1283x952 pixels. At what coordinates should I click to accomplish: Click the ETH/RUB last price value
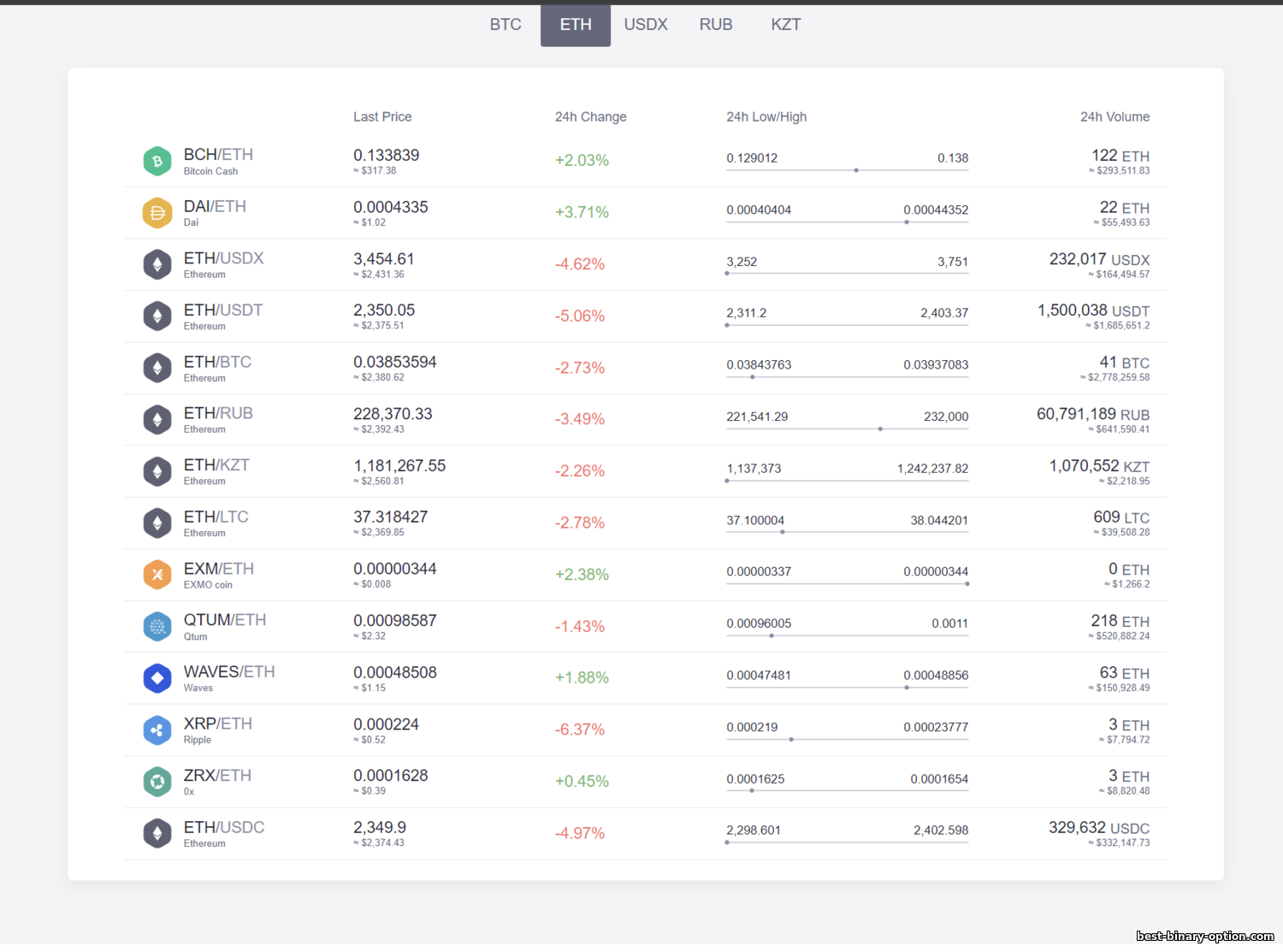(x=393, y=414)
